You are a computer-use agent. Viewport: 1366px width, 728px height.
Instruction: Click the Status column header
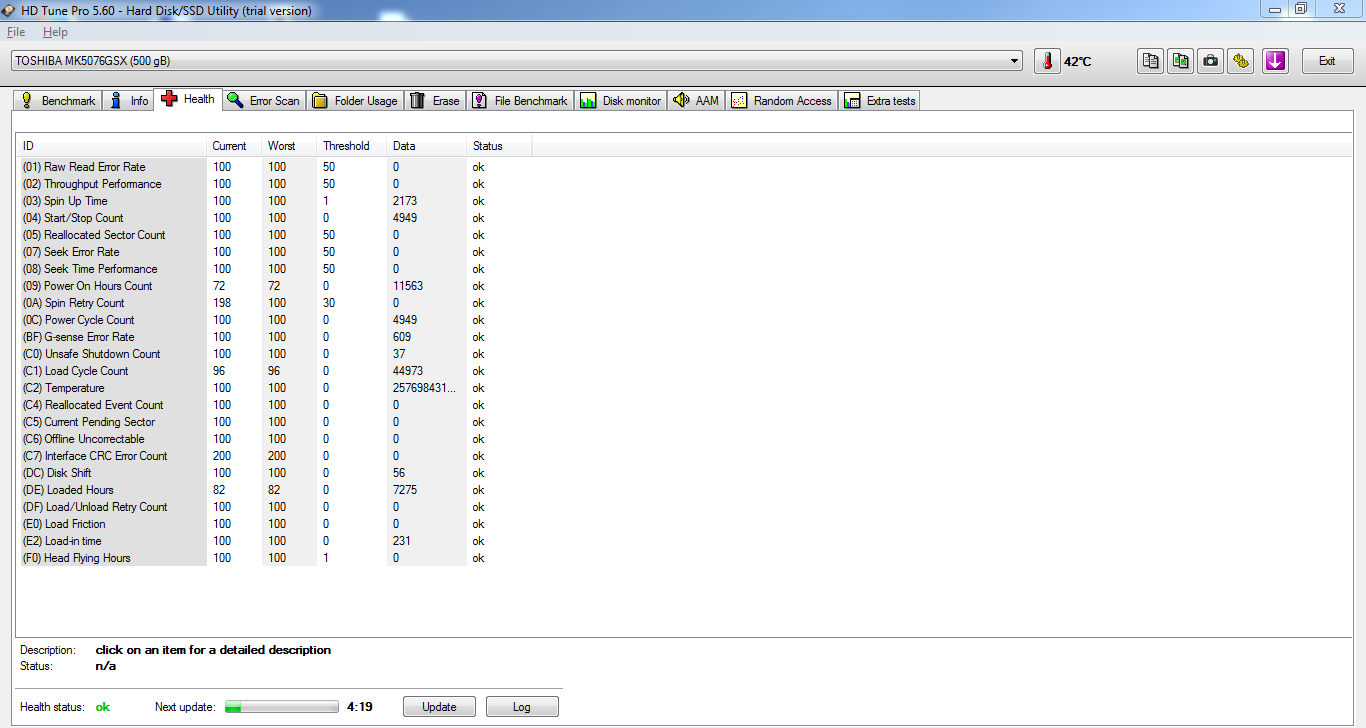(x=499, y=146)
